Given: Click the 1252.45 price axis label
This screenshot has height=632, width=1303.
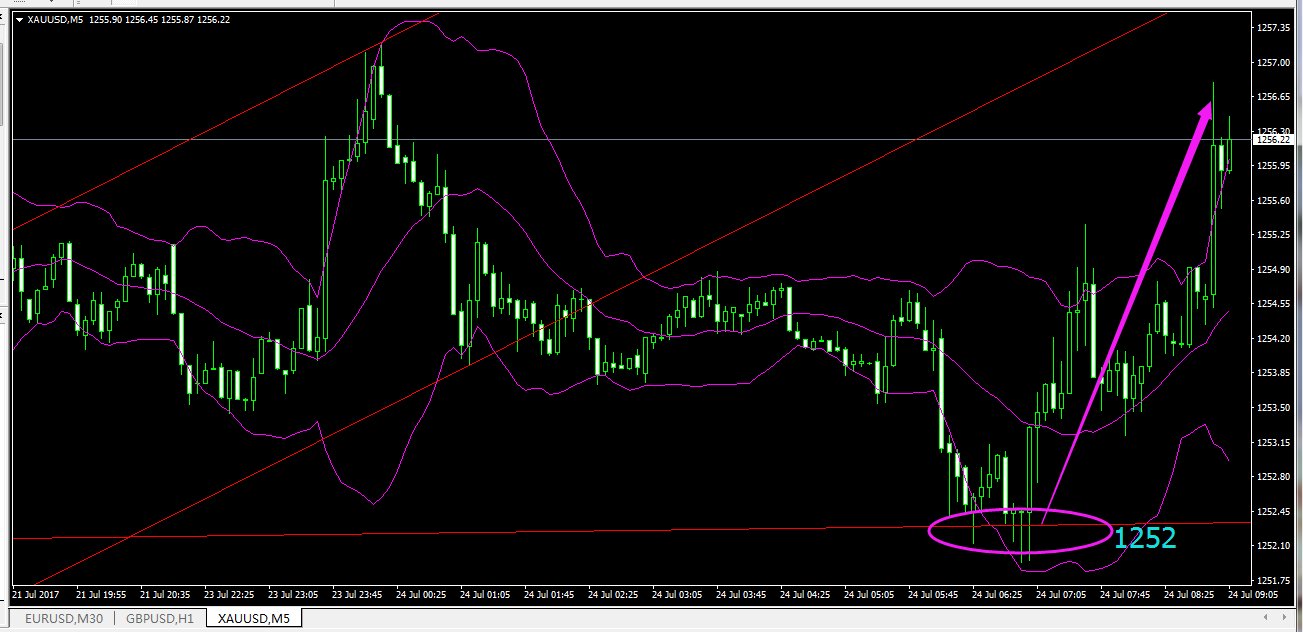Looking at the screenshot, I should click(1273, 512).
